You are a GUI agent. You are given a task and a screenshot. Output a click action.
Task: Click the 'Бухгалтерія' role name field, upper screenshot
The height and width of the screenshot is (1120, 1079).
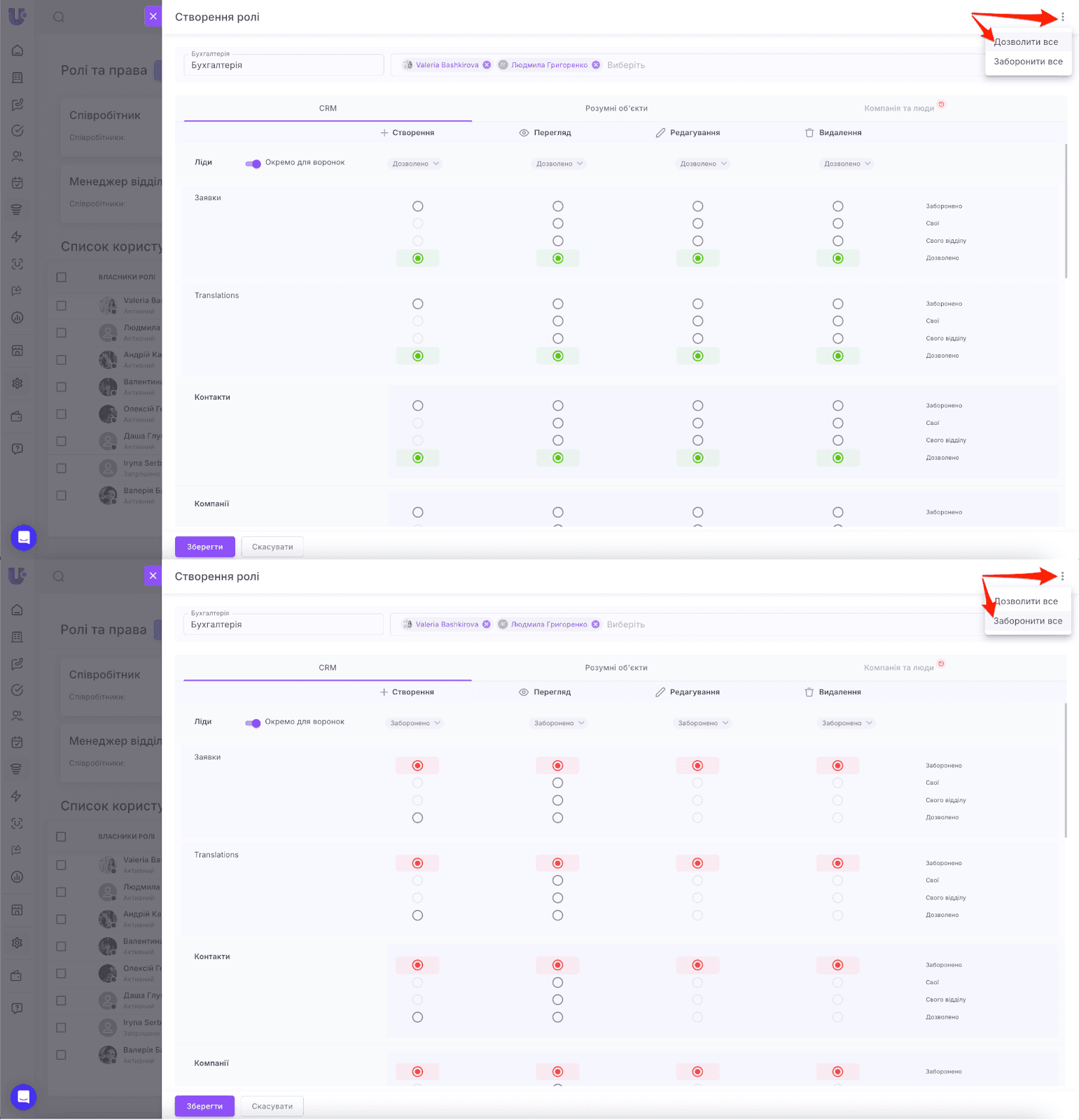pyautogui.click(x=284, y=64)
